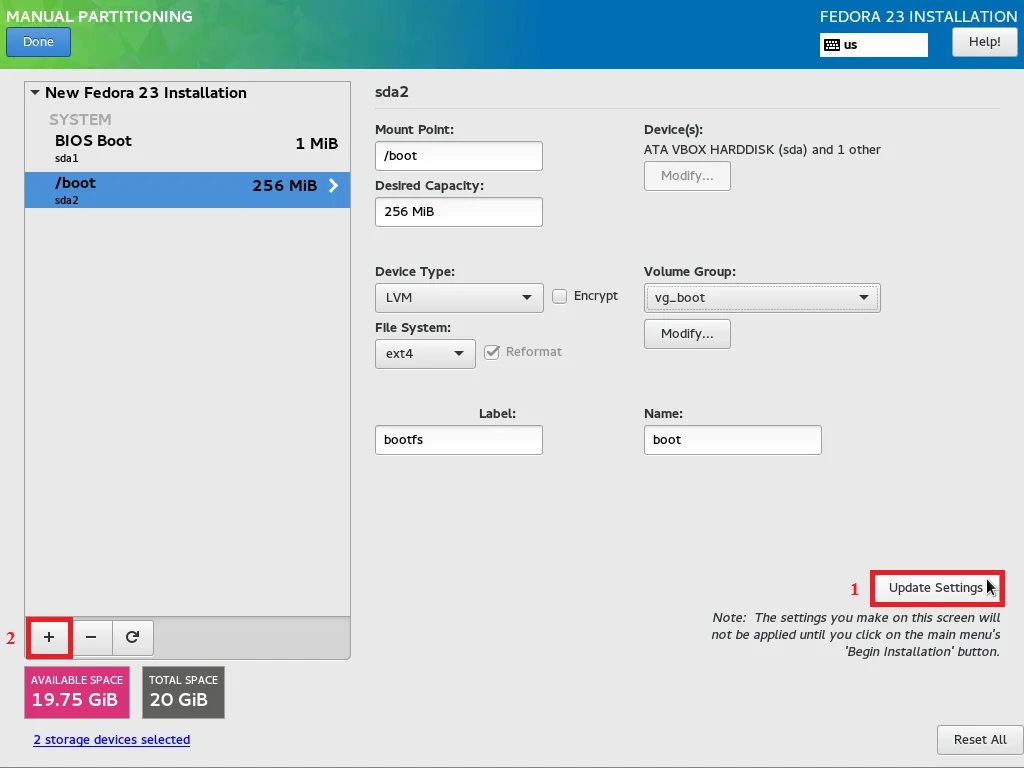Image resolution: width=1024 pixels, height=768 pixels.
Task: Click the Mount Point field
Action: [x=458, y=156]
